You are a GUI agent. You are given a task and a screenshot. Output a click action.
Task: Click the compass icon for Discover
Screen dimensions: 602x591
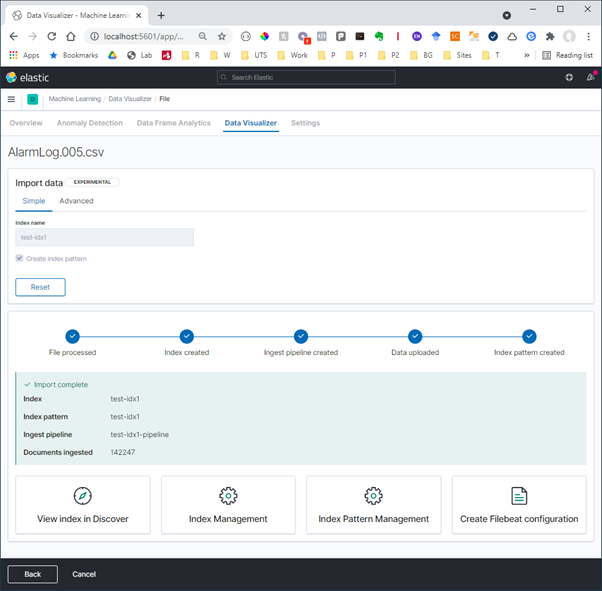83,496
